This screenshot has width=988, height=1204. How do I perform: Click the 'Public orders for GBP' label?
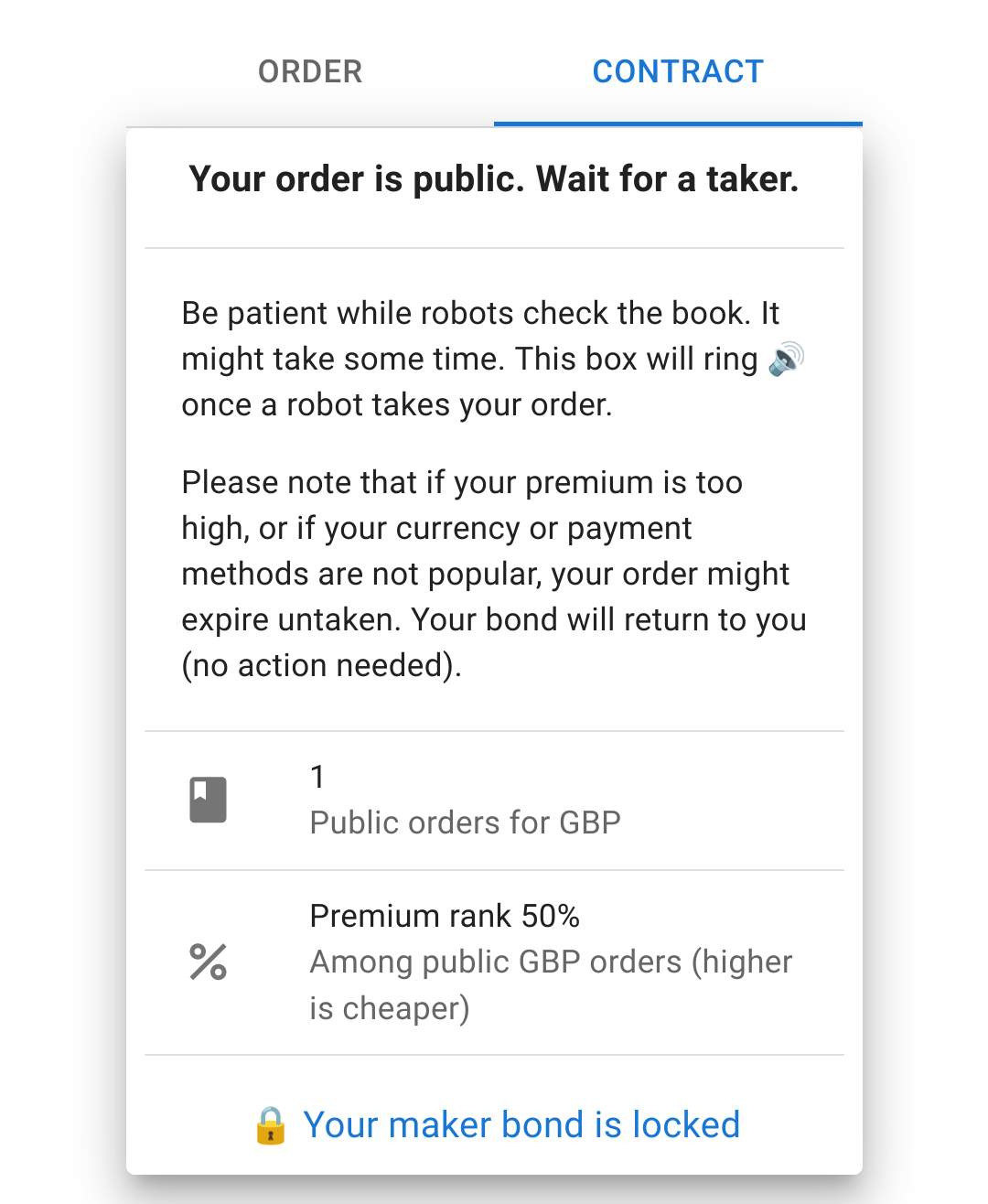(465, 822)
